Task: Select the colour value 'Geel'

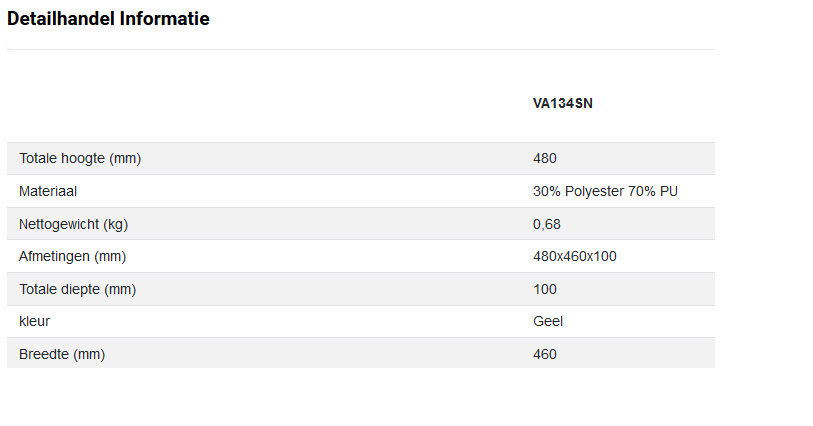Action: (548, 321)
